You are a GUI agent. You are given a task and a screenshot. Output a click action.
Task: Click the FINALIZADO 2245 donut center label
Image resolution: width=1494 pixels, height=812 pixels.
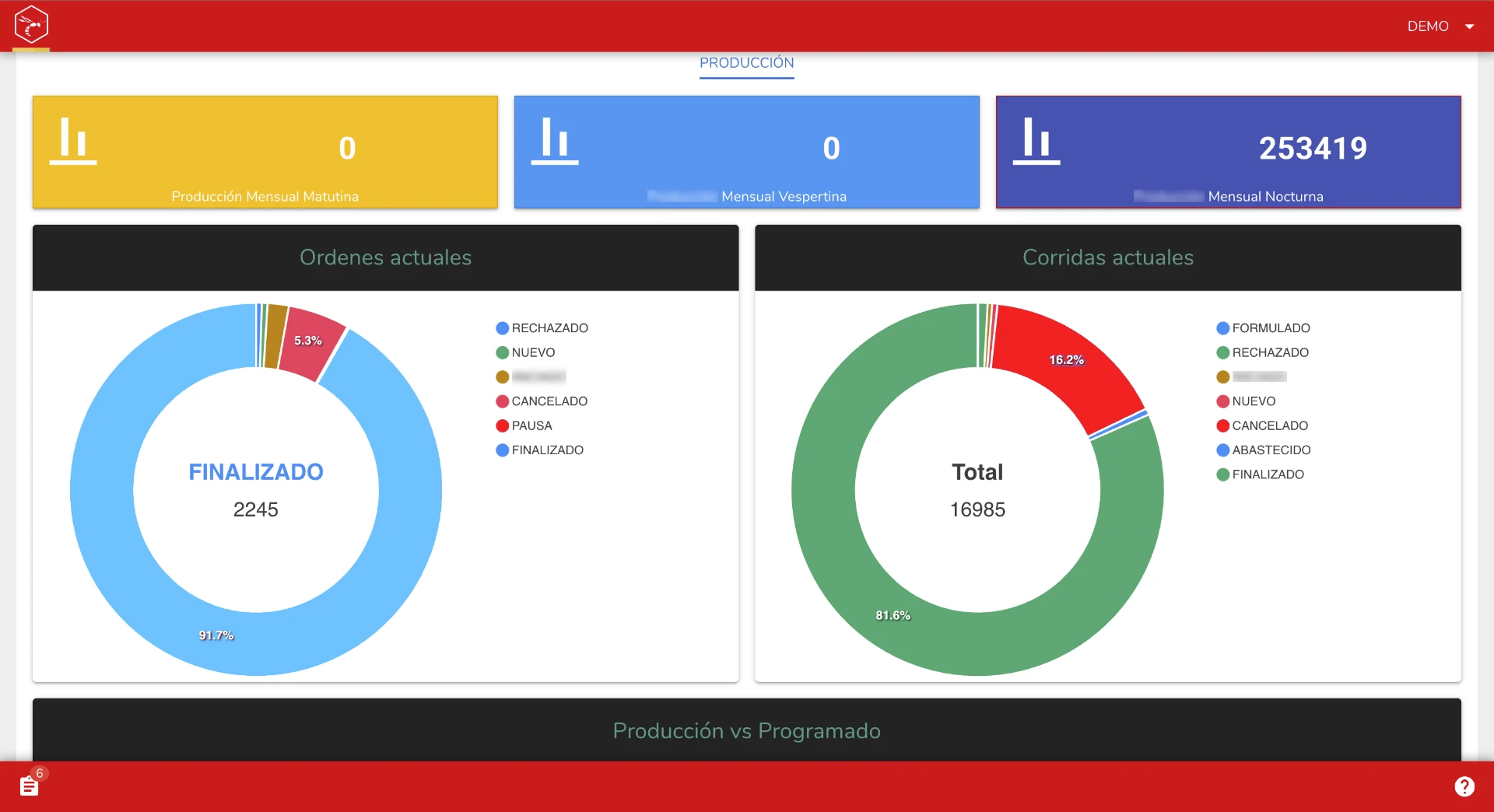[256, 490]
